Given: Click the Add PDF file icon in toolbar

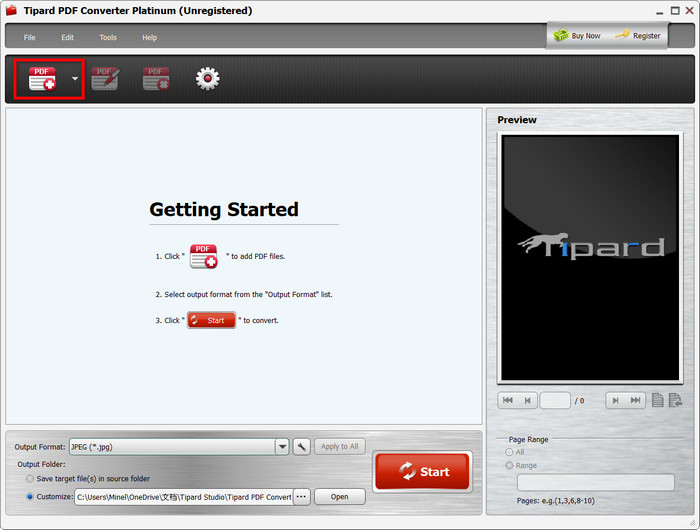Looking at the screenshot, I should click(x=42, y=79).
